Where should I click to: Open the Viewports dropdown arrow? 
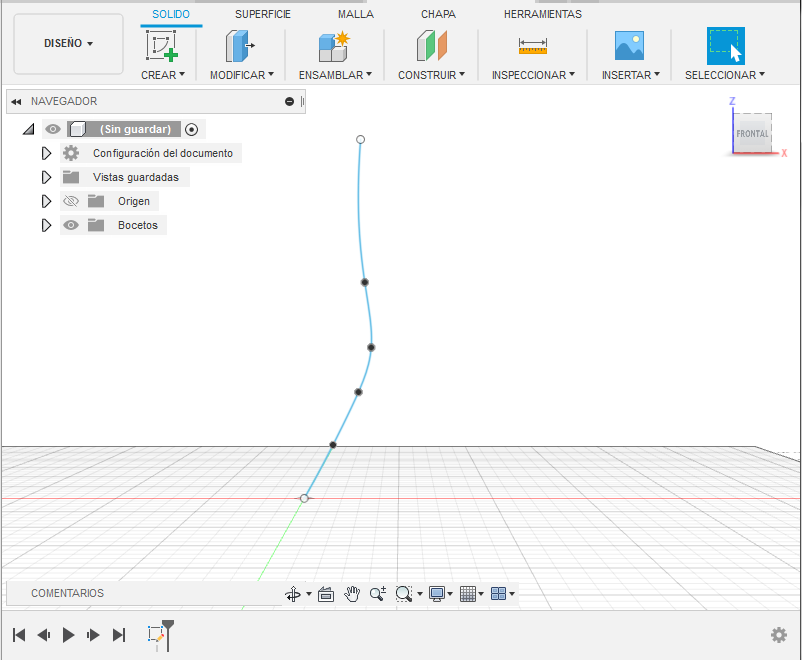(512, 594)
